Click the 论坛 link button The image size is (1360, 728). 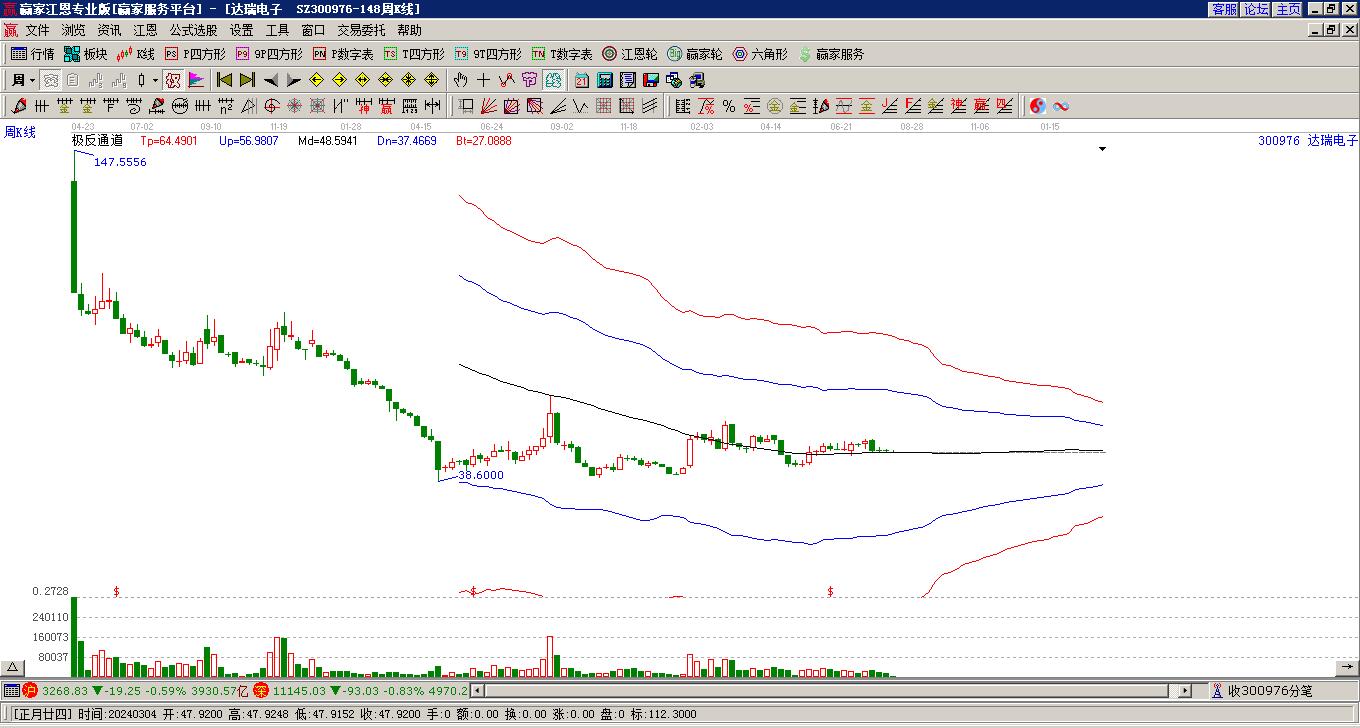point(1256,9)
